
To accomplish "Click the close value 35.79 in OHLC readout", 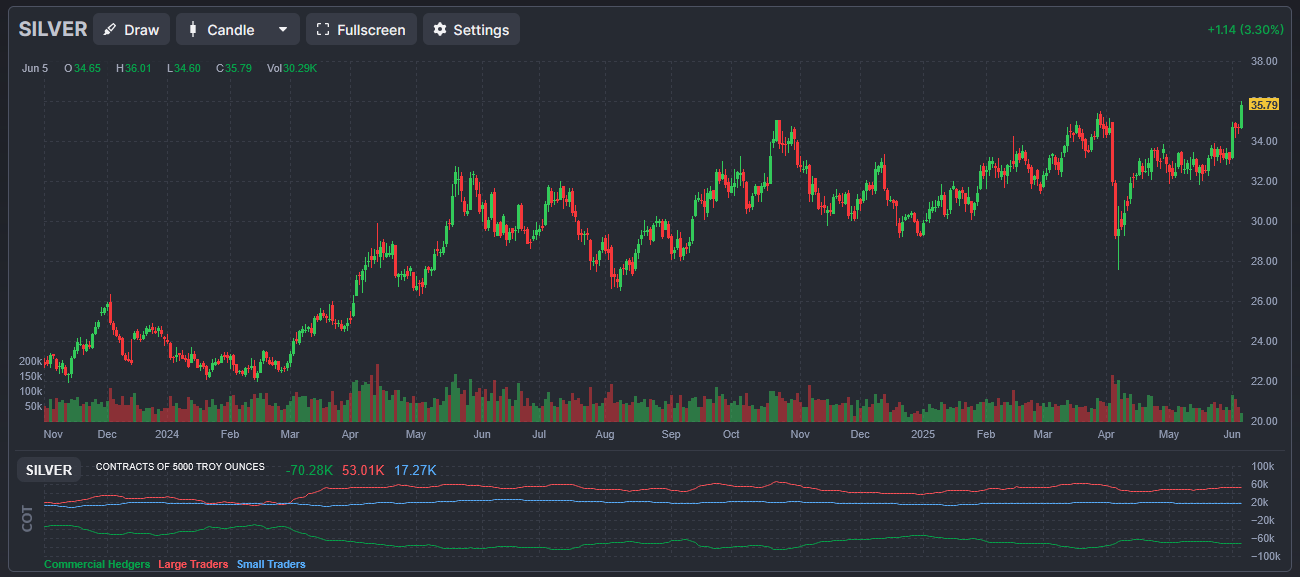I will (x=238, y=68).
